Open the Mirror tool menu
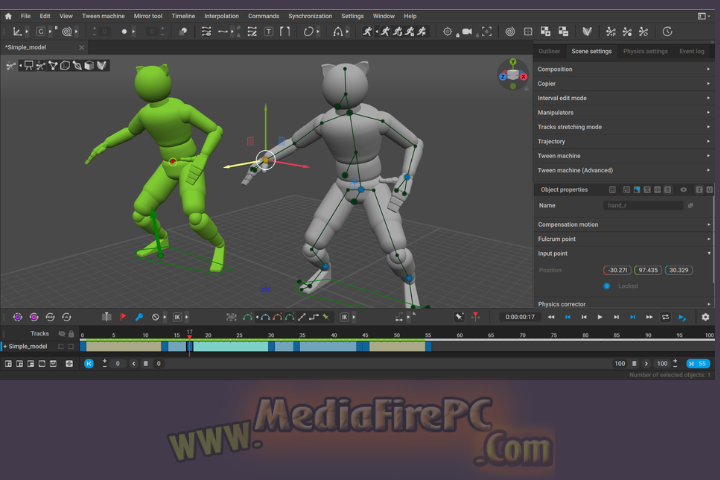Image resolution: width=720 pixels, height=480 pixels. [148, 16]
